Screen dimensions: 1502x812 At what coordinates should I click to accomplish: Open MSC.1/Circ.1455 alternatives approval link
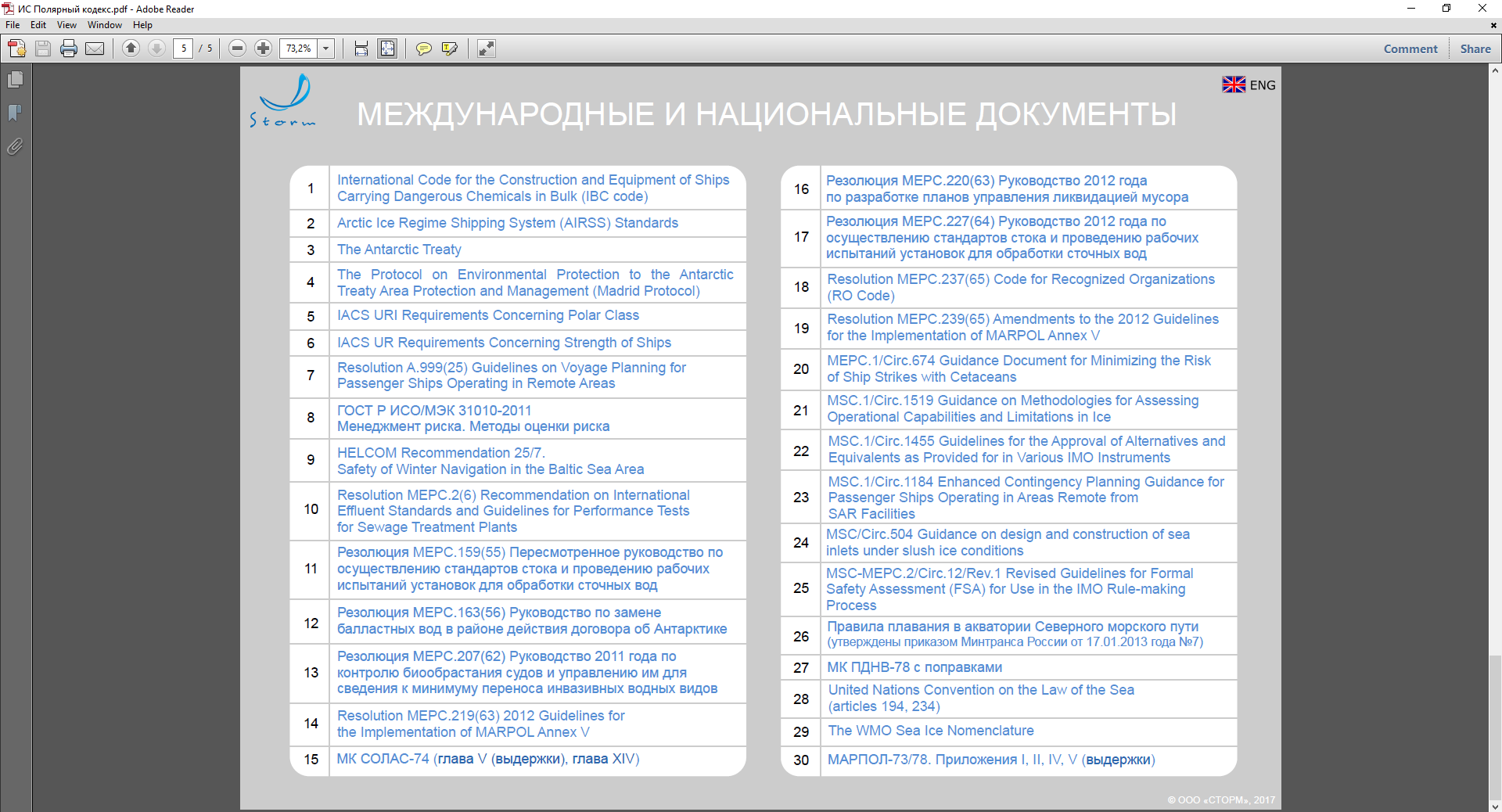(x=1026, y=449)
